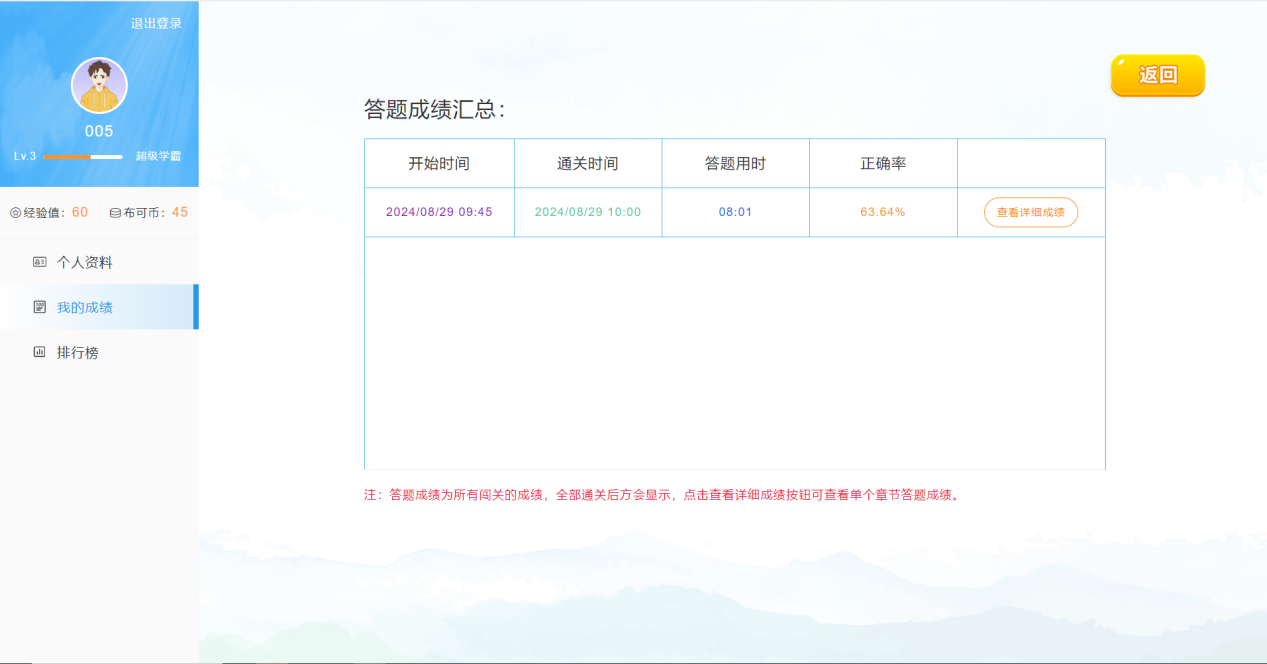Click the 答题用时 column header

pos(735,163)
